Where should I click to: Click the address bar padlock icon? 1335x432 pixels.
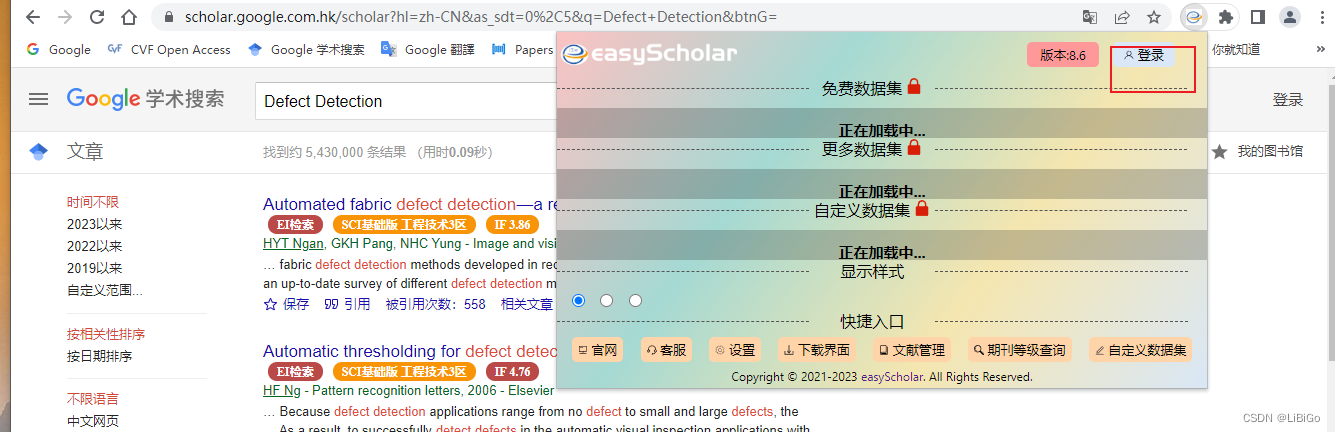[x=167, y=17]
